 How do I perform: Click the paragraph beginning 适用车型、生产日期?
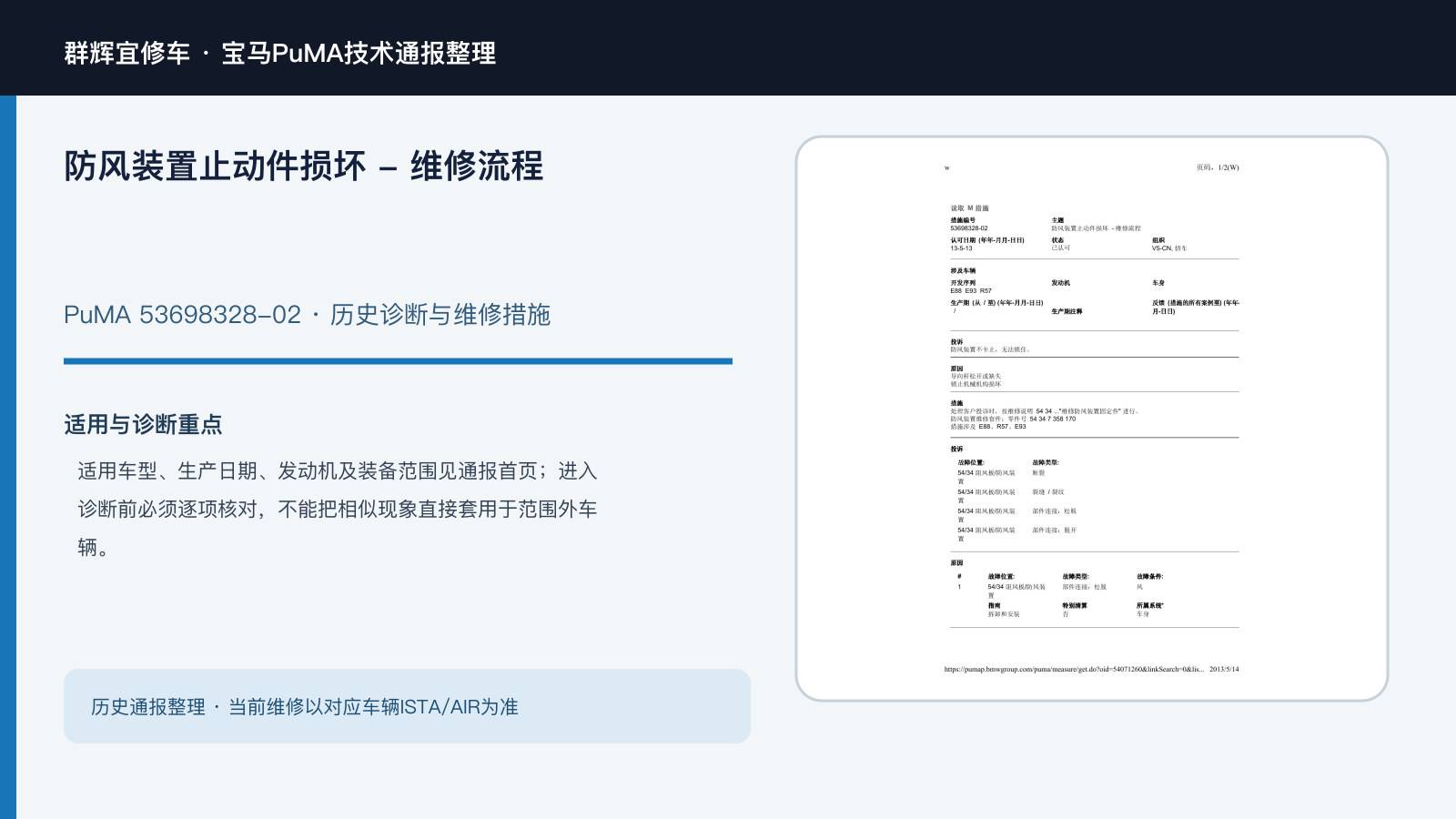[337, 509]
